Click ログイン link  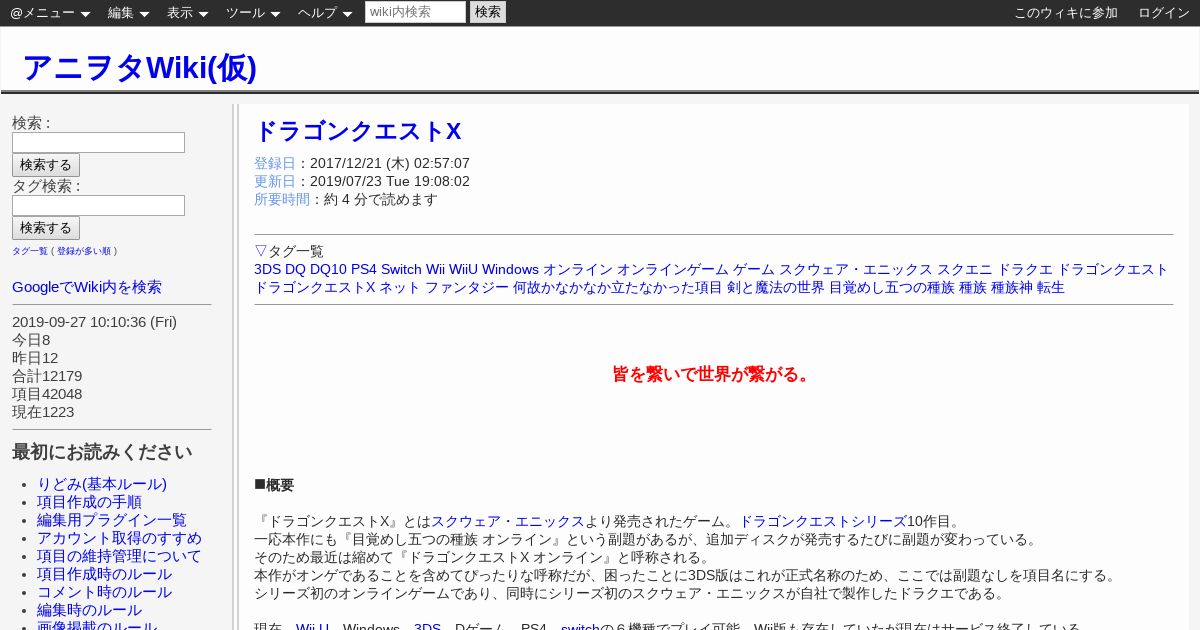1164,13
